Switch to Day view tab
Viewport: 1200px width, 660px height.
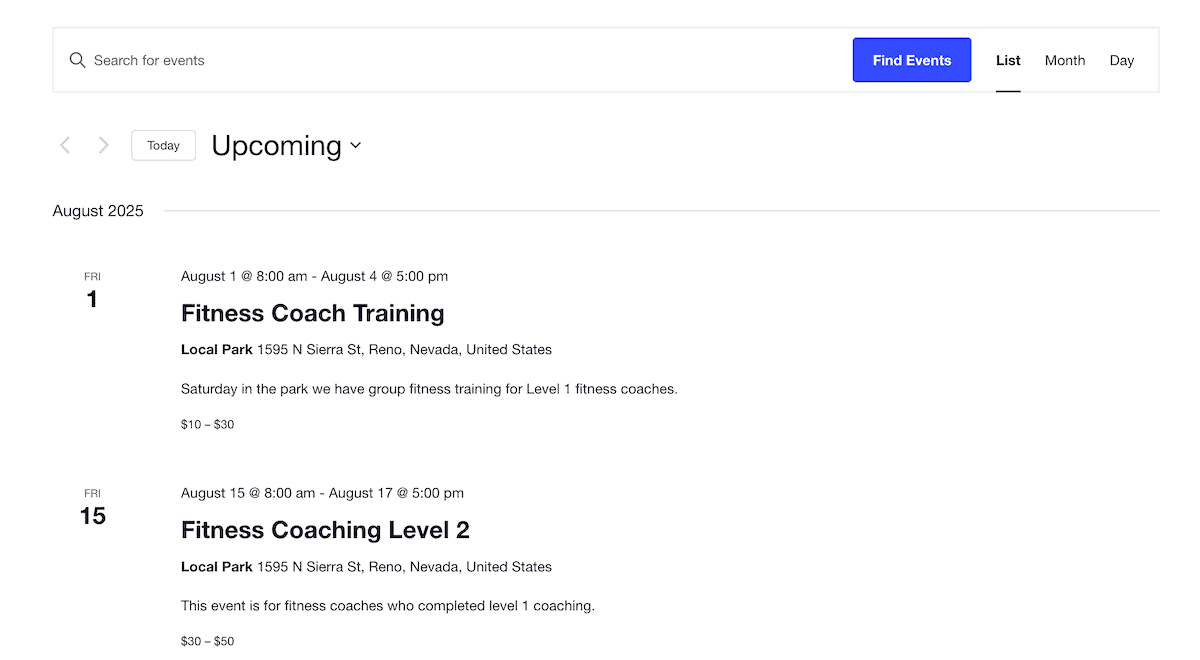[1121, 60]
